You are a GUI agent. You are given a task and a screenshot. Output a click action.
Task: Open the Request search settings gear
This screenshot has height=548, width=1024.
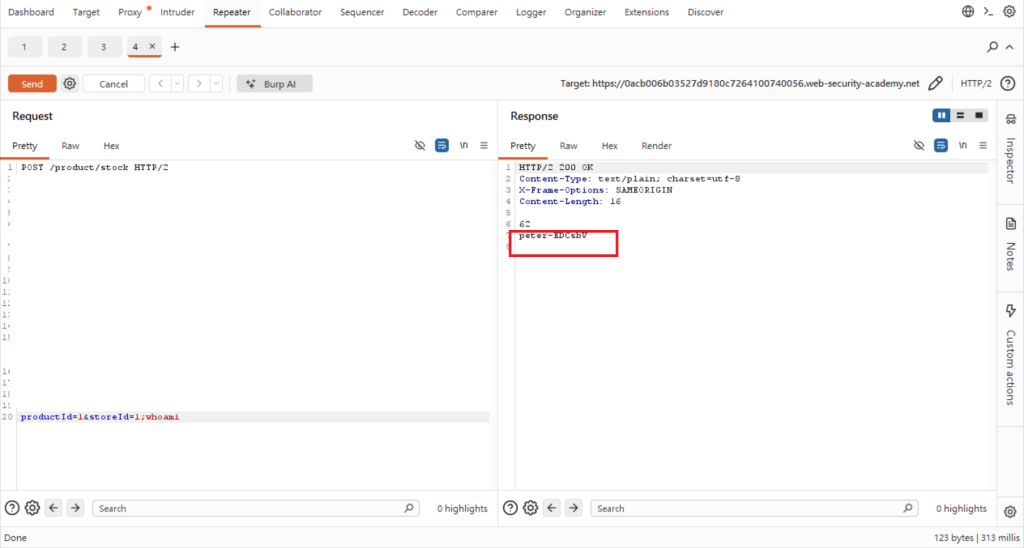click(32, 508)
